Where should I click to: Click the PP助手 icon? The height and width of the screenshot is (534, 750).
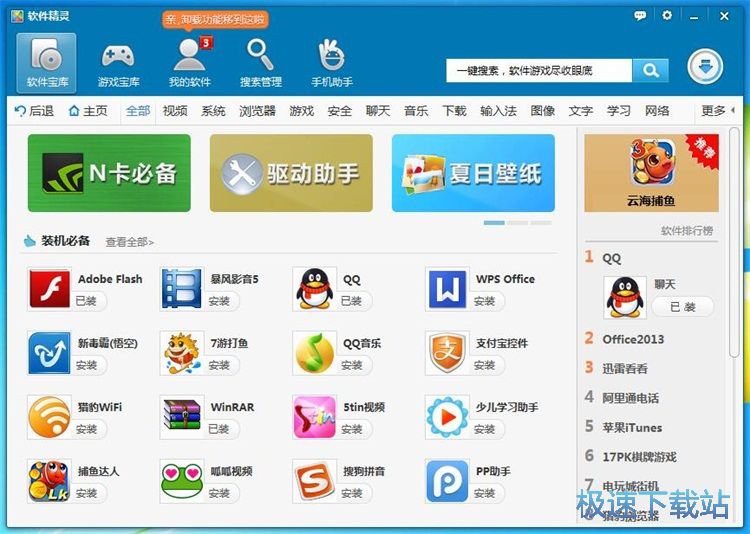(447, 481)
